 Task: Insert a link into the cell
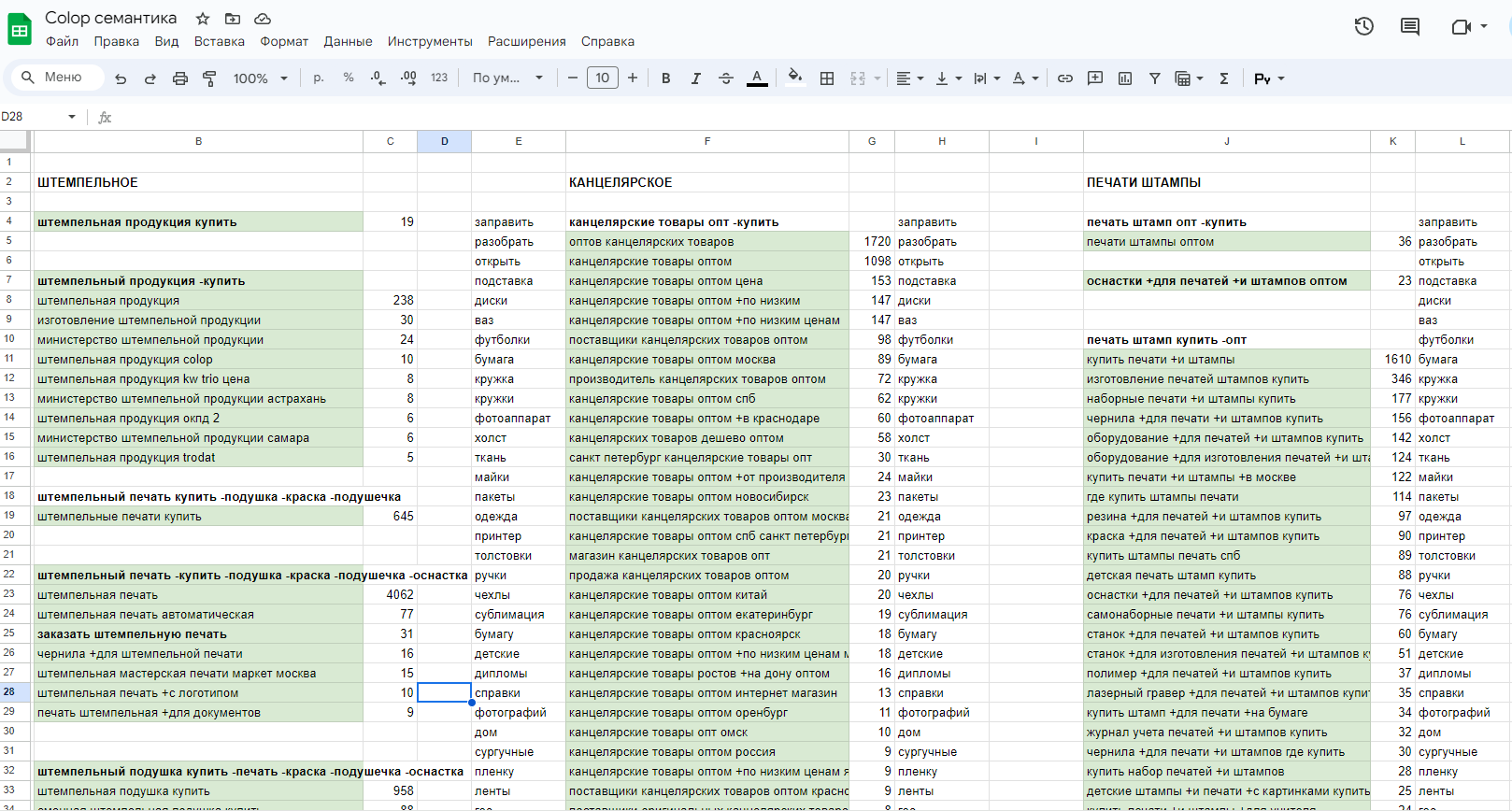coord(1065,78)
